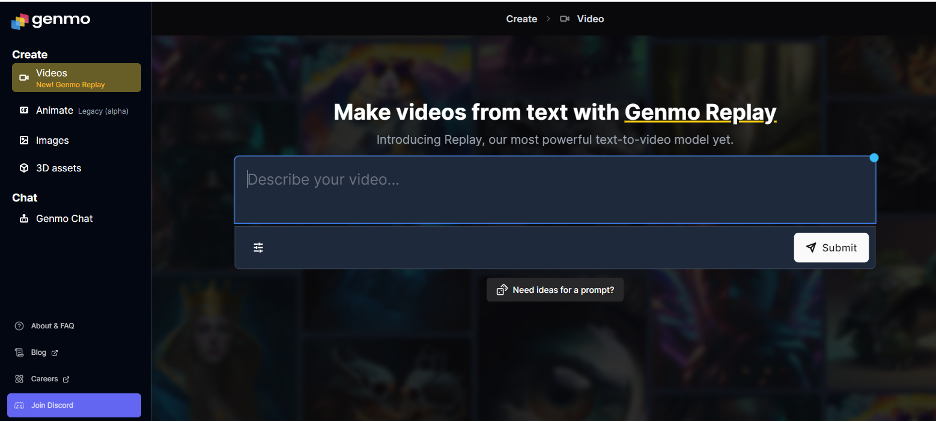Click the Video breadcrumb item
Viewport: 936px width, 422px height.
pos(582,19)
